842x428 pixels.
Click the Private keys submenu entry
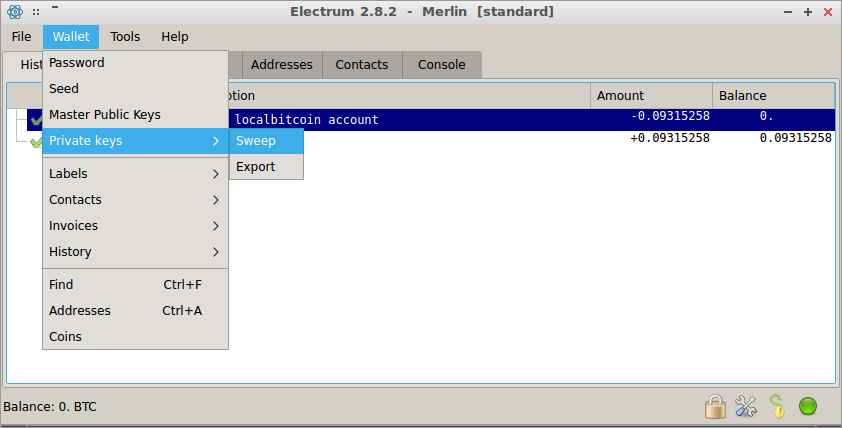(x=135, y=141)
